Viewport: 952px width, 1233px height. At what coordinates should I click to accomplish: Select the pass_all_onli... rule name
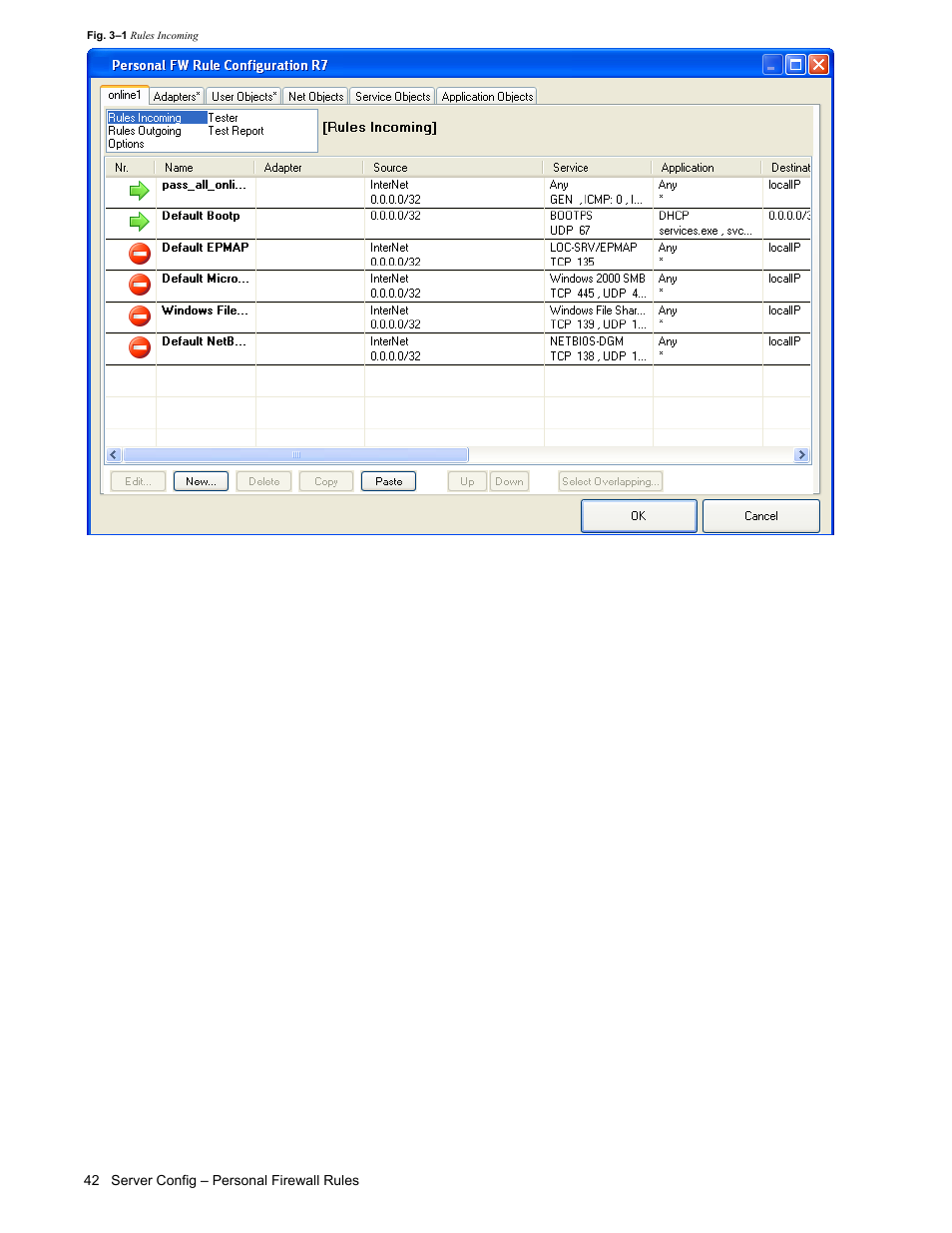coord(204,185)
